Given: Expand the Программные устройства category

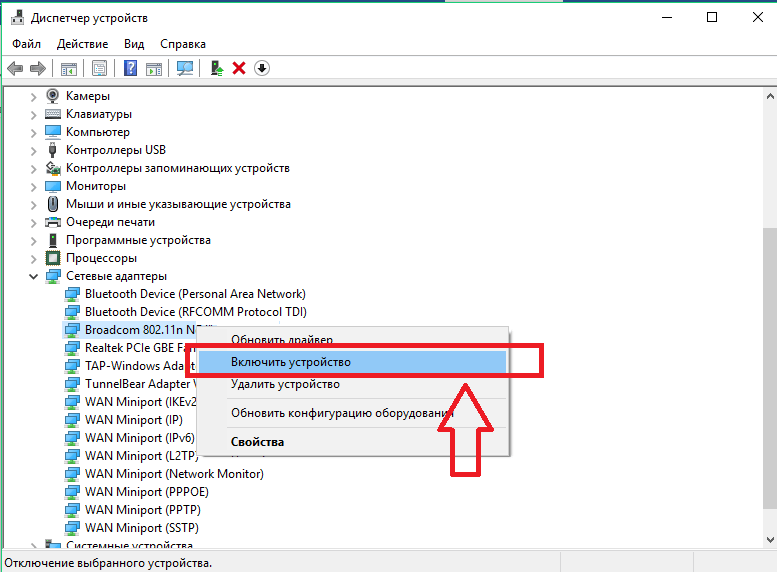Looking at the screenshot, I should click(33, 241).
